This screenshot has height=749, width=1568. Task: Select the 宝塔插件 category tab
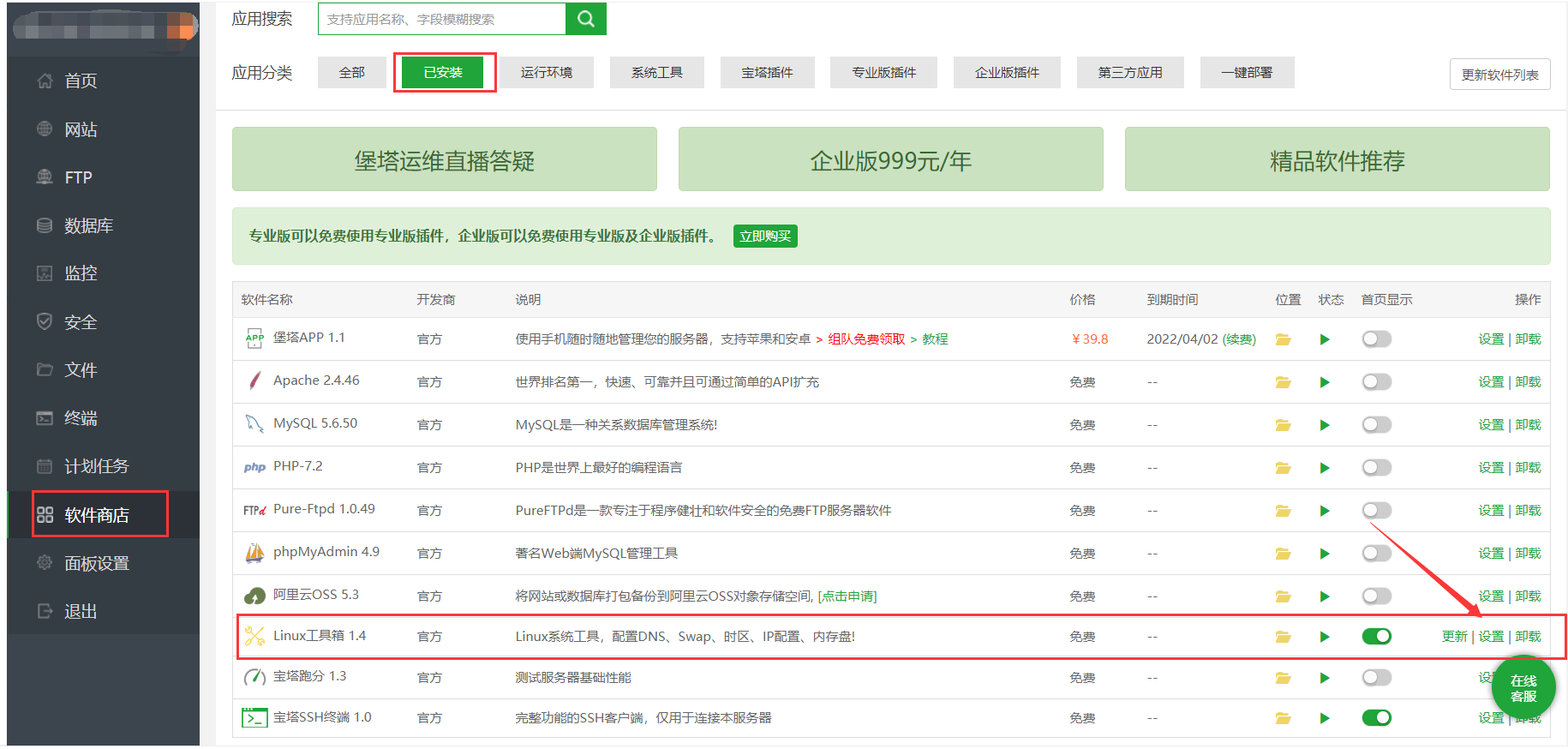coord(768,73)
